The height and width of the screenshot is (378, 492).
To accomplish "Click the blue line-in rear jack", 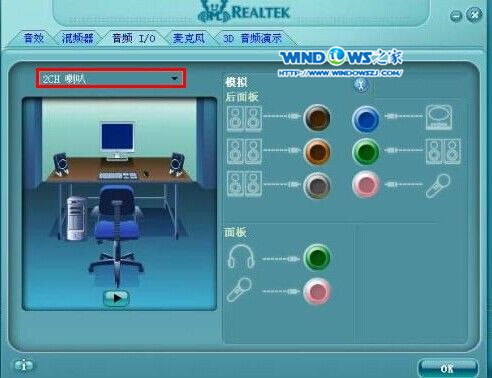I will (x=366, y=119).
